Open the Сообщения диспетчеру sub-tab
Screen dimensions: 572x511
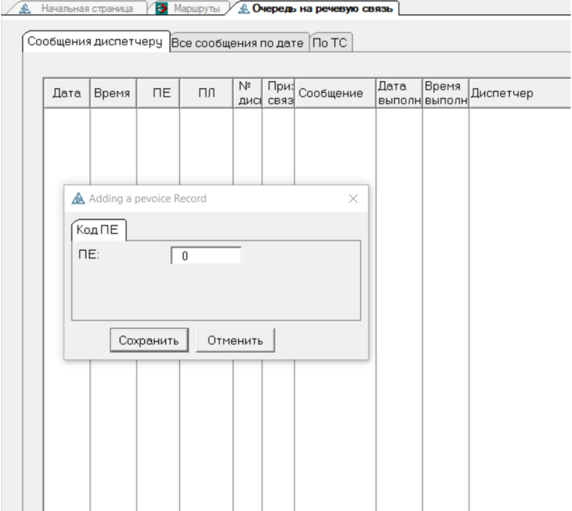[x=96, y=42]
